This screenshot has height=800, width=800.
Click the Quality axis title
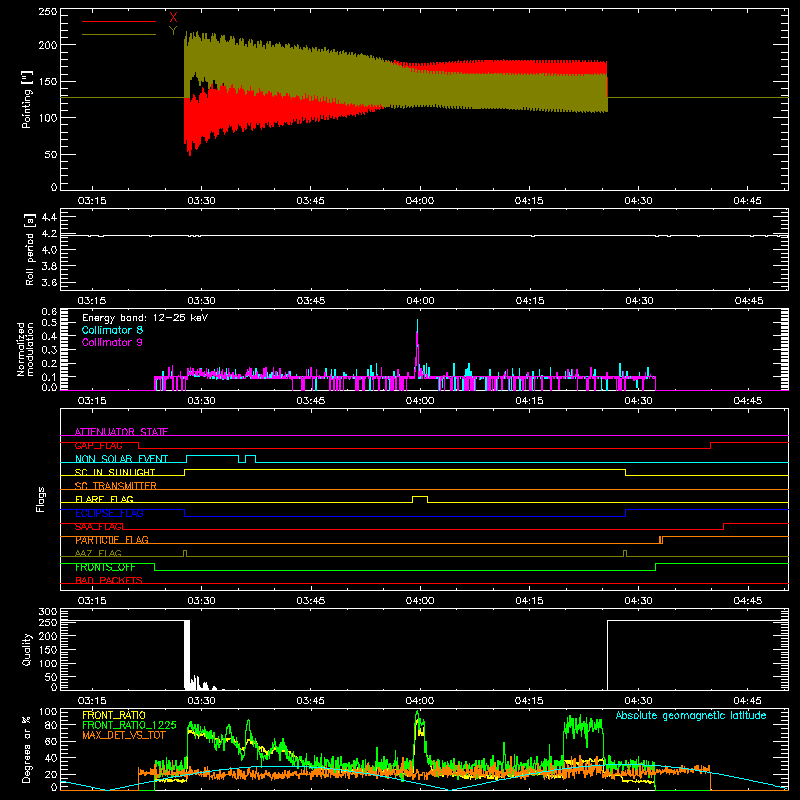(x=27, y=650)
